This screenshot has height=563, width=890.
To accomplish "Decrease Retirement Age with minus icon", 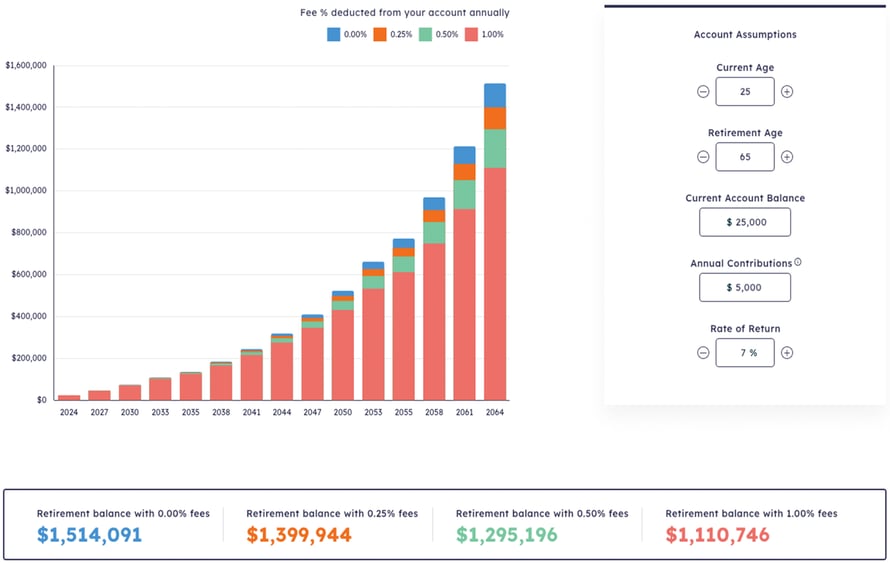I will (x=703, y=157).
